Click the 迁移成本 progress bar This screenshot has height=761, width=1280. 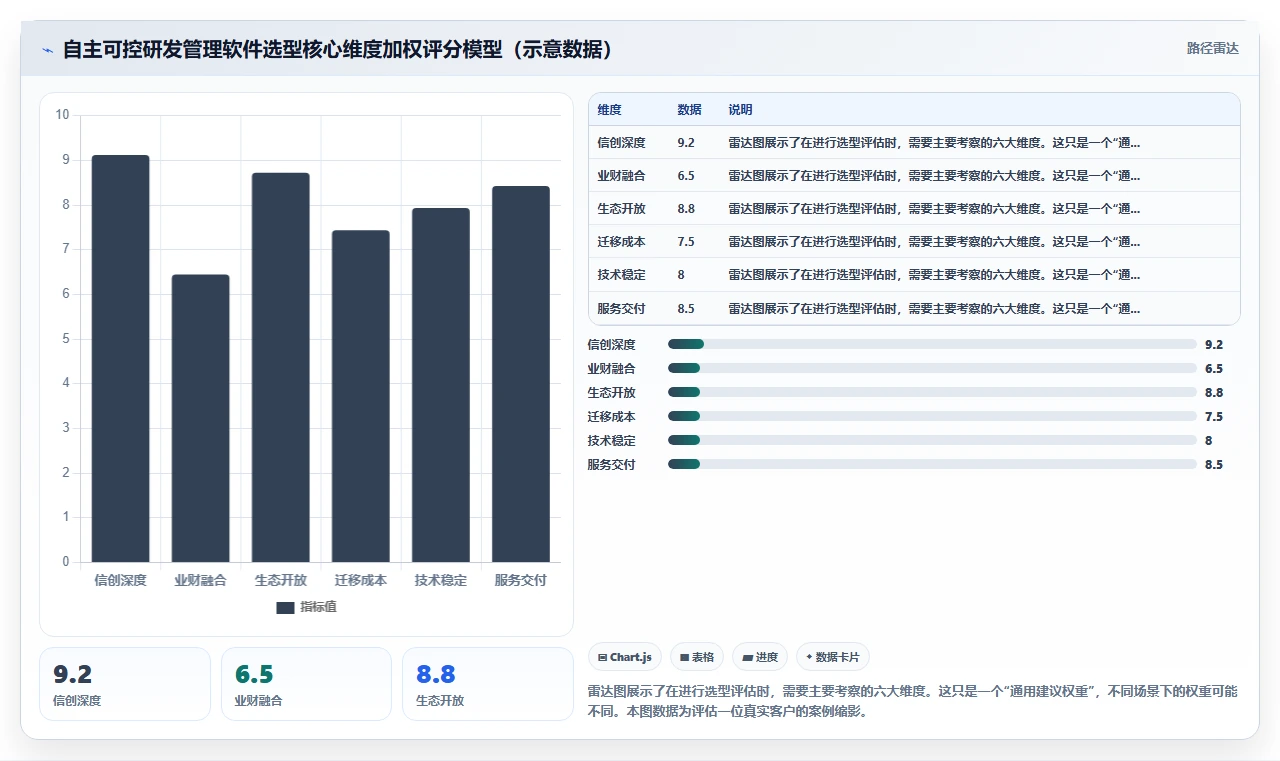[932, 416]
